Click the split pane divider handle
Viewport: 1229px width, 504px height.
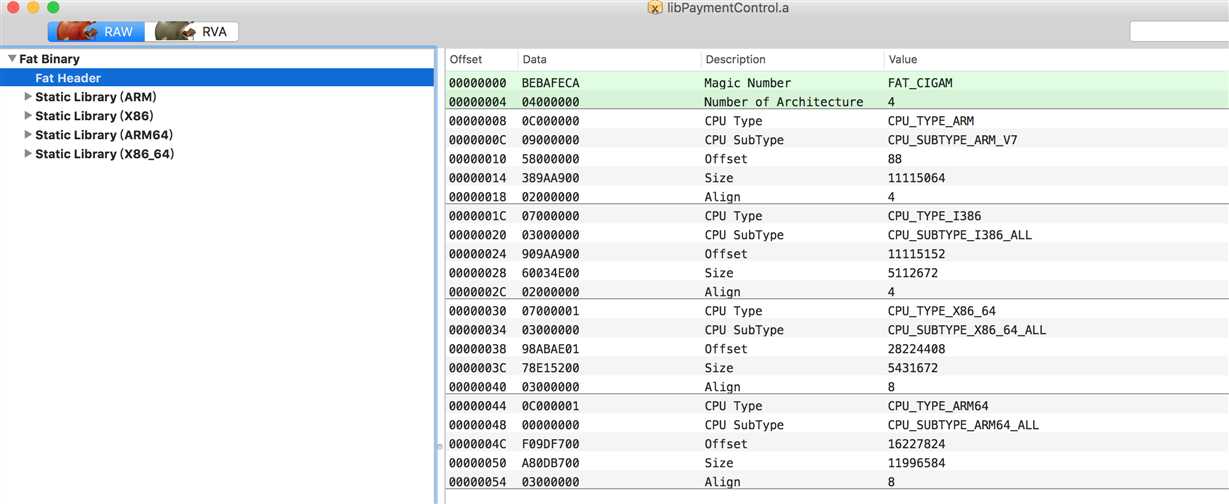coord(438,446)
